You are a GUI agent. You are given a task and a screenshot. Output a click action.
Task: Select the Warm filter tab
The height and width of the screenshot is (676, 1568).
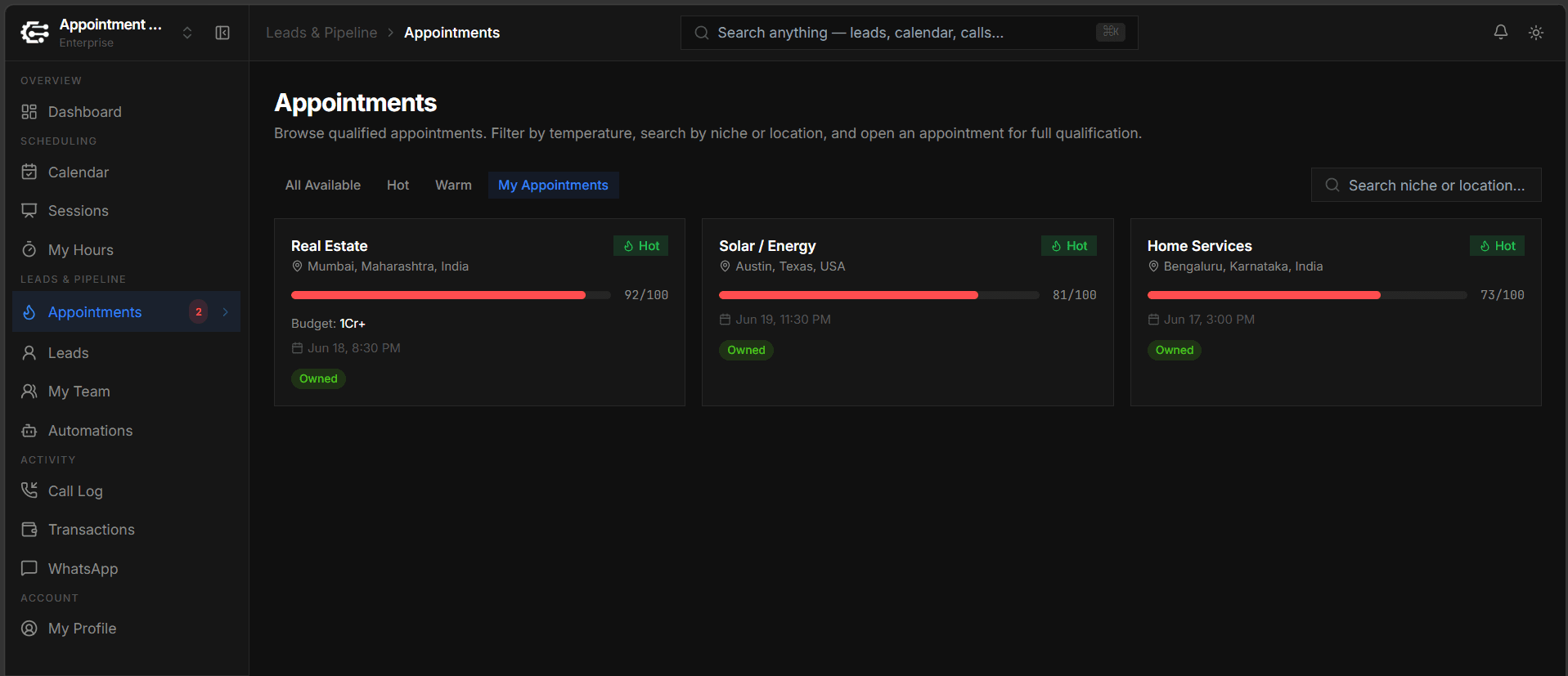(453, 186)
